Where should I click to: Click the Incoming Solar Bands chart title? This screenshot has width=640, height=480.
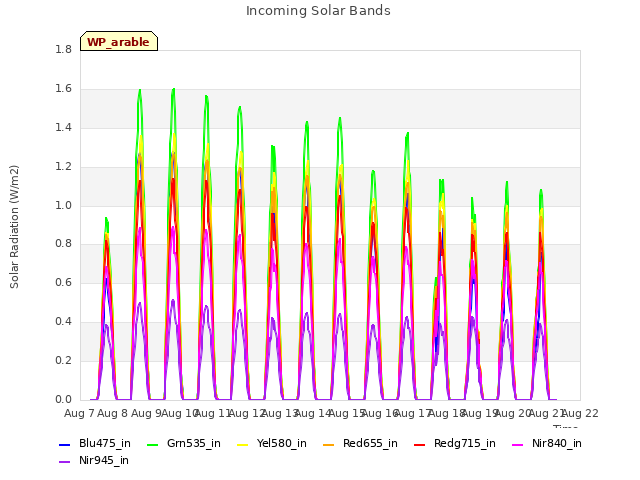318,11
